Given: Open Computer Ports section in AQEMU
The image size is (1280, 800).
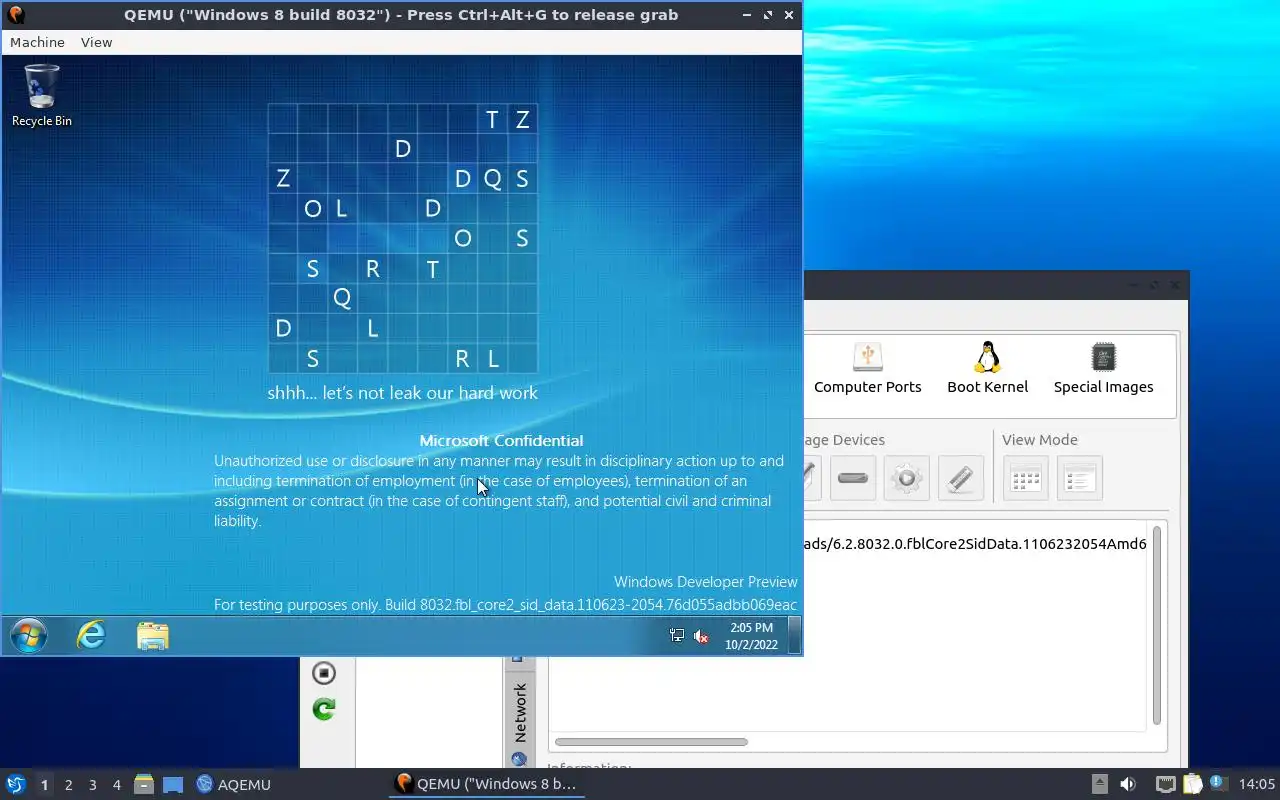Looking at the screenshot, I should pyautogui.click(x=867, y=368).
